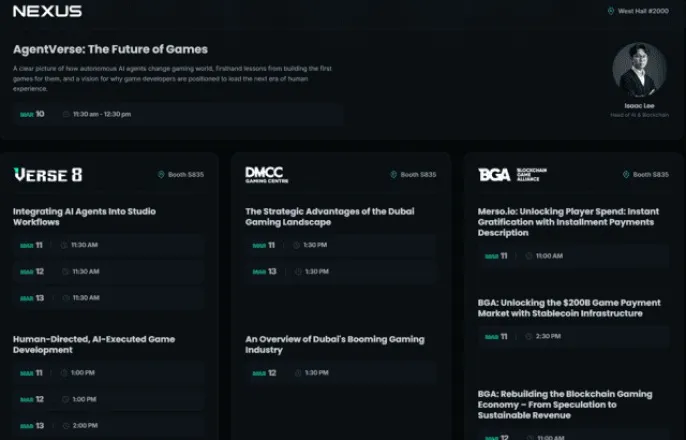
Task: Open Merso.io: Unlocking Player Spend session
Action: (568, 222)
